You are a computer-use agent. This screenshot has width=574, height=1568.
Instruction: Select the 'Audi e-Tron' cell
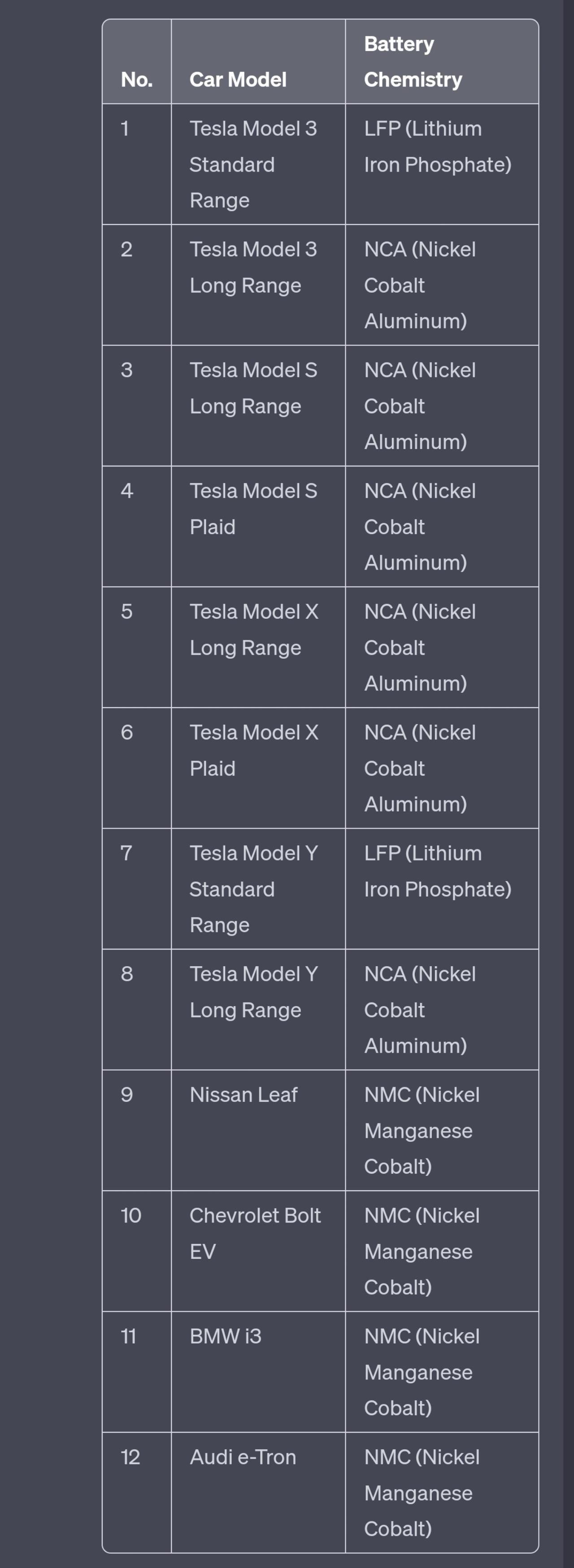point(243,1456)
